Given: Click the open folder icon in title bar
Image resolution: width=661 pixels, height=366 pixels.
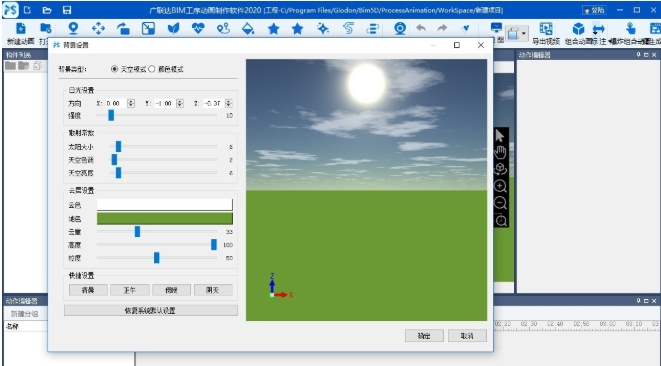Looking at the screenshot, I should tap(47, 10).
